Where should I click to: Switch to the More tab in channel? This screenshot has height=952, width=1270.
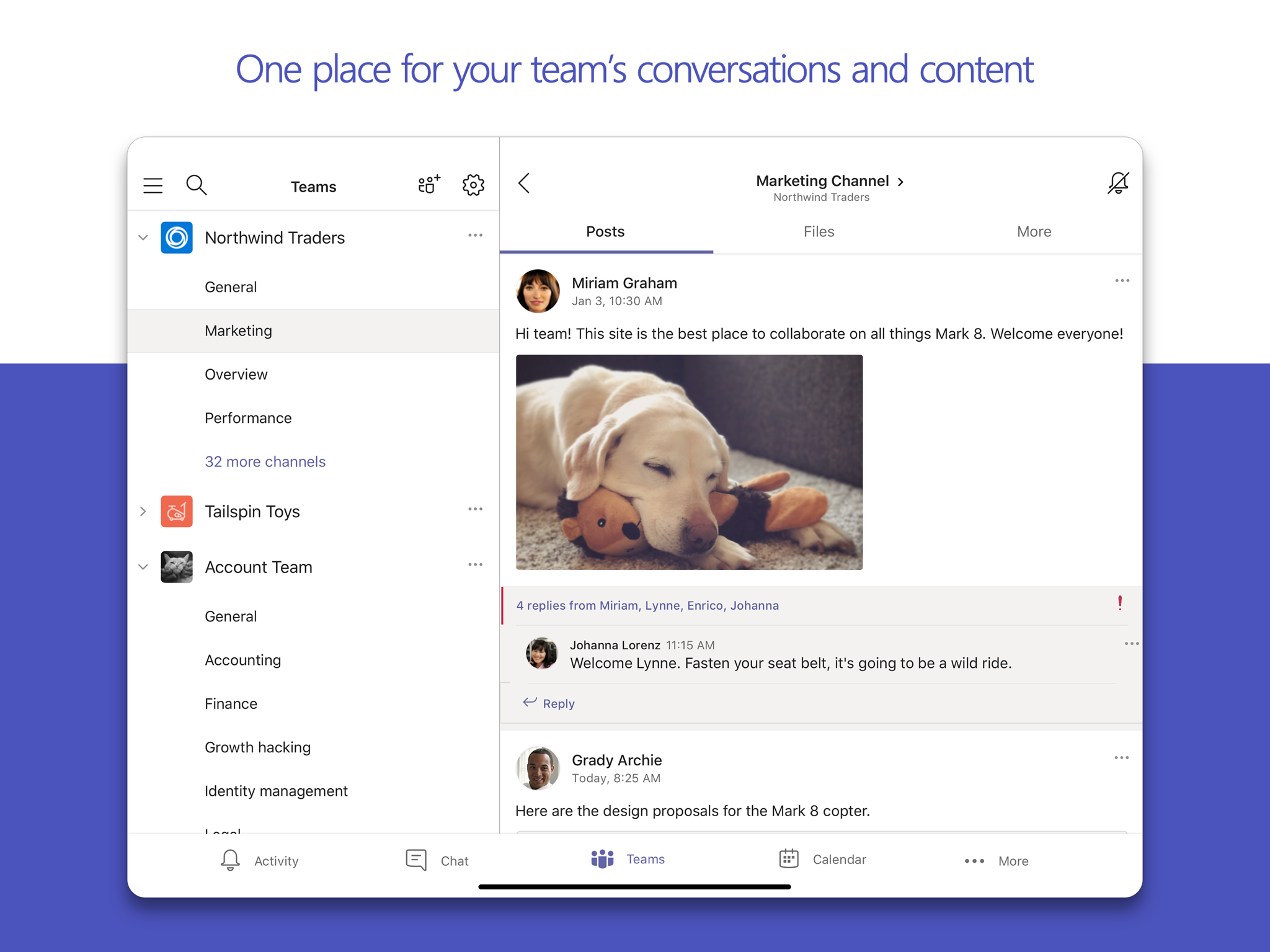point(1034,231)
